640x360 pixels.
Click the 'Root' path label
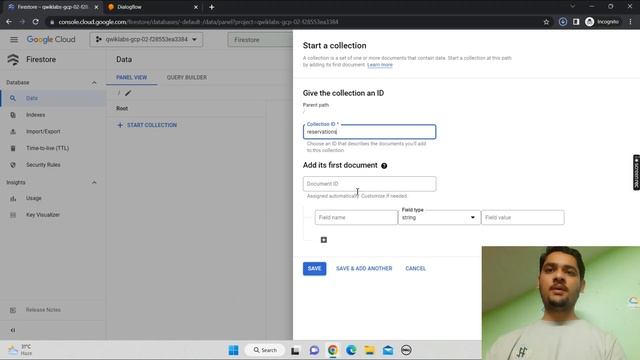click(122, 109)
